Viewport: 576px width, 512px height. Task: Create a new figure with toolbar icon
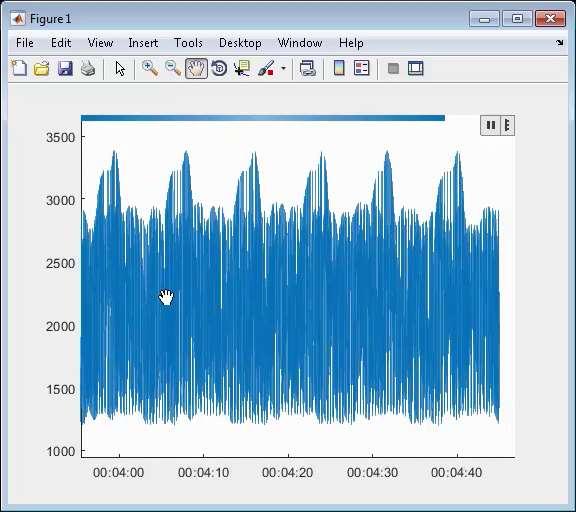point(19,68)
